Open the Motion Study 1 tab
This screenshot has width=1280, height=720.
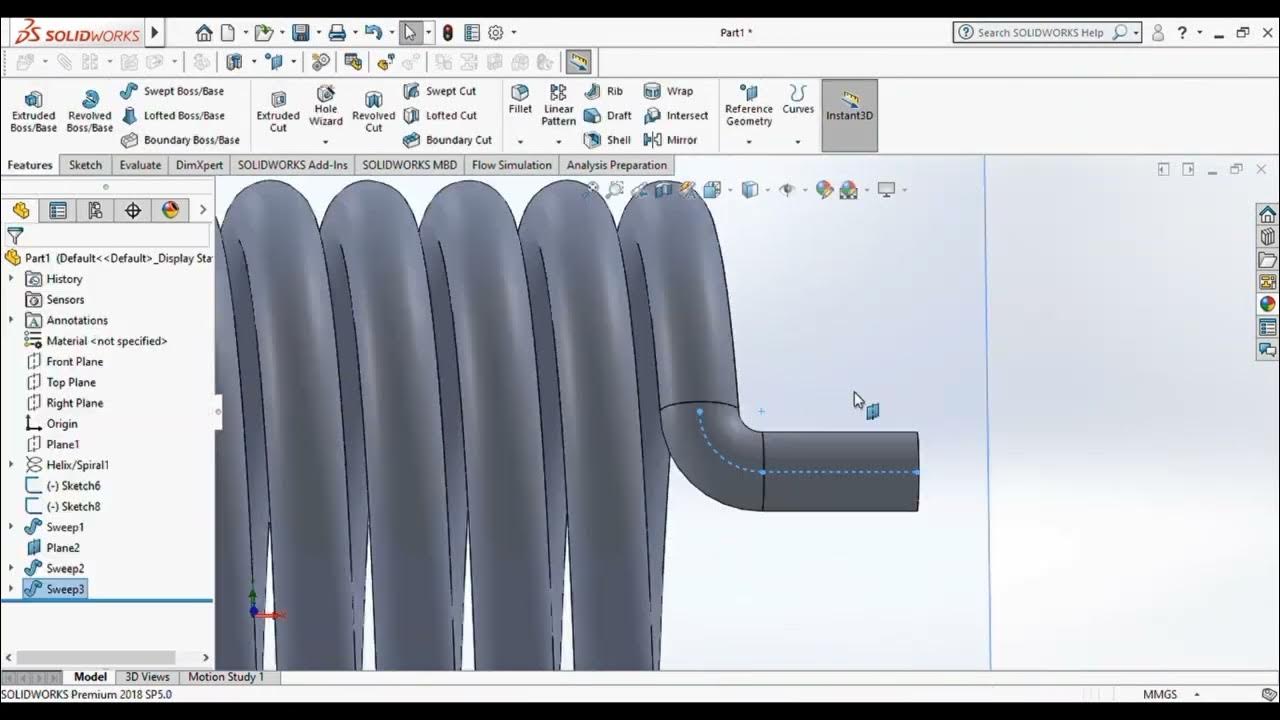[x=226, y=677]
